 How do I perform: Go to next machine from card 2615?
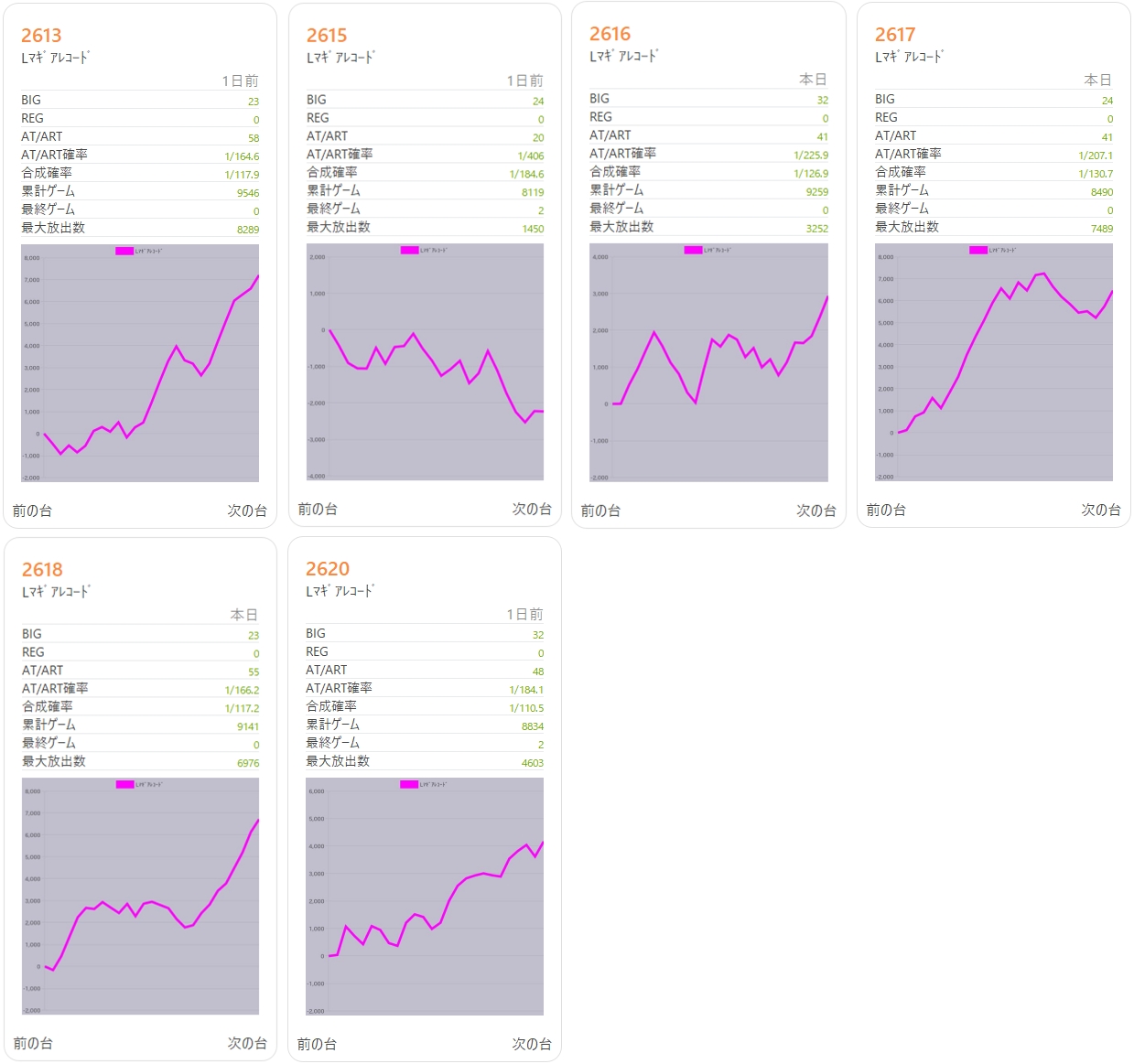(532, 509)
